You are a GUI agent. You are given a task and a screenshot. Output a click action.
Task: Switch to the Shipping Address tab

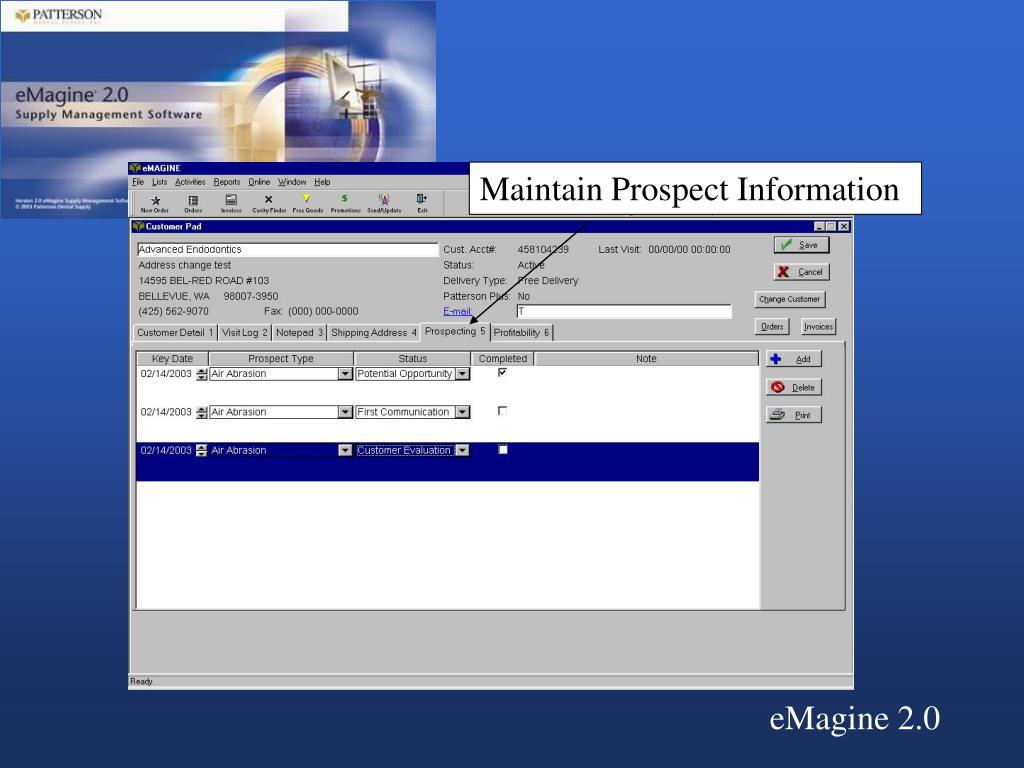[373, 332]
